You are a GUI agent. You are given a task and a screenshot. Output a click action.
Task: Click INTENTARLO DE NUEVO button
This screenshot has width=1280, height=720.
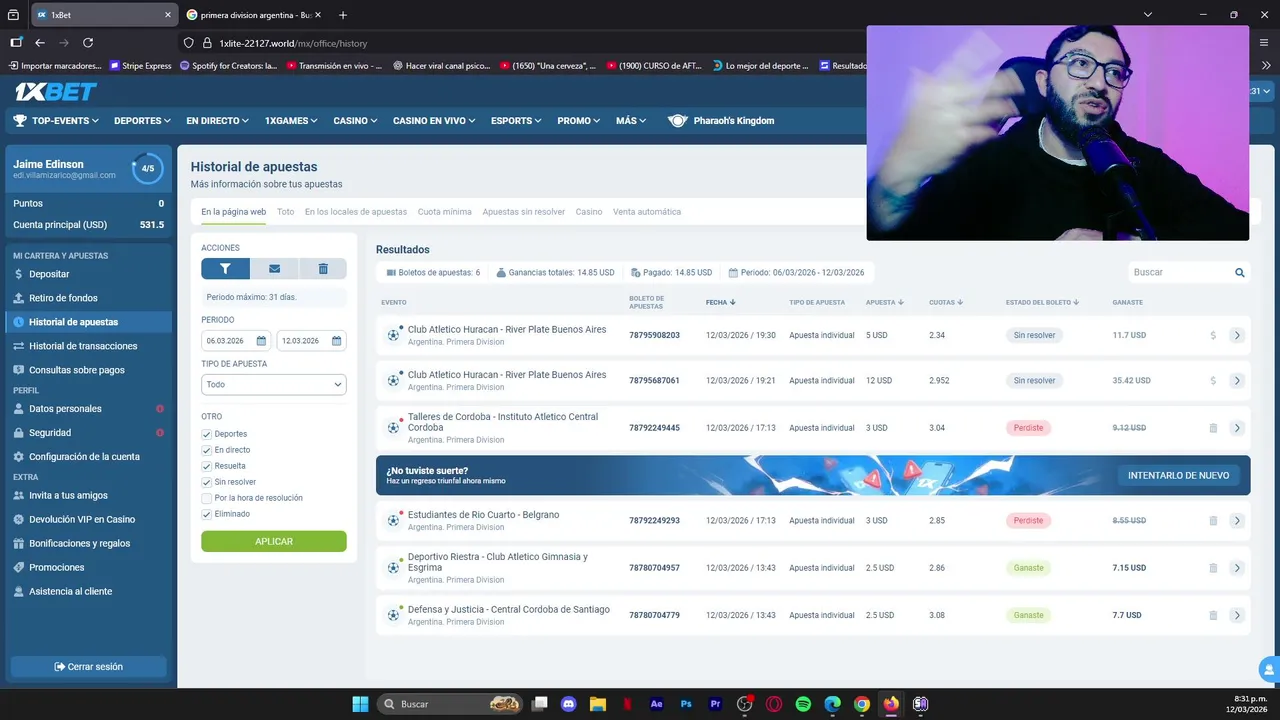click(1179, 475)
